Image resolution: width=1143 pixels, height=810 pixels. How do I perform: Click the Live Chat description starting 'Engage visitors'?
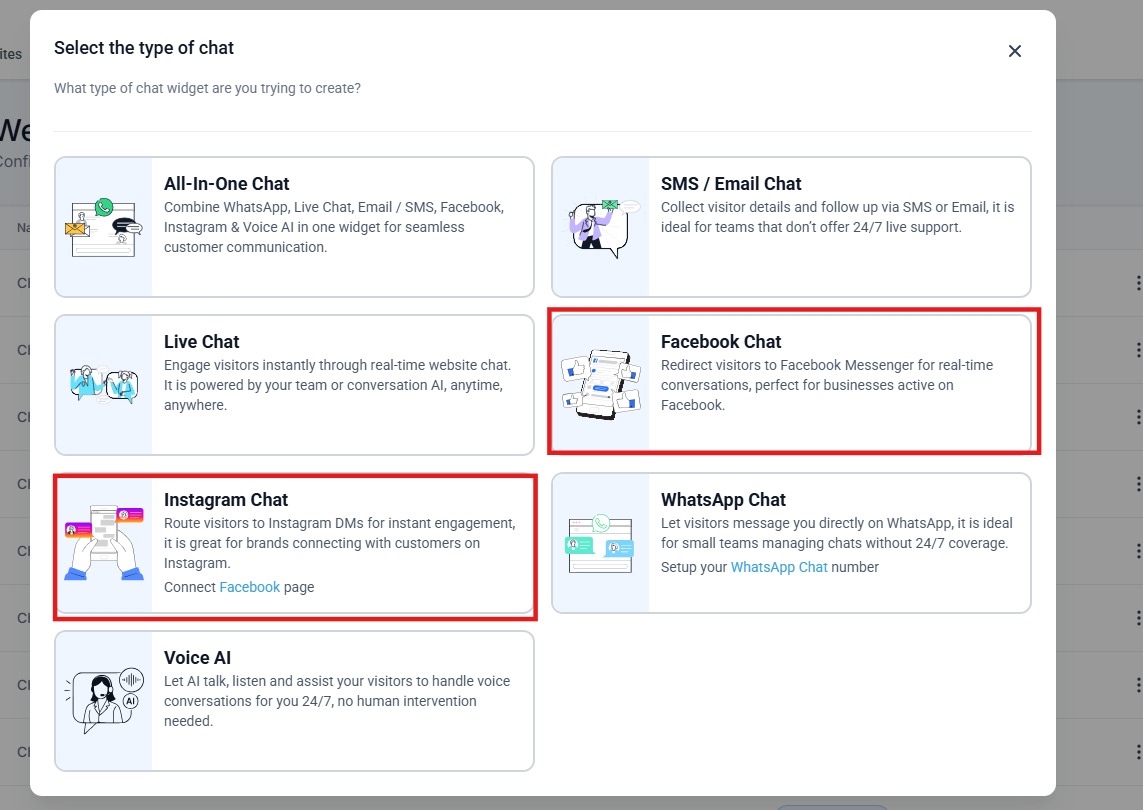338,385
